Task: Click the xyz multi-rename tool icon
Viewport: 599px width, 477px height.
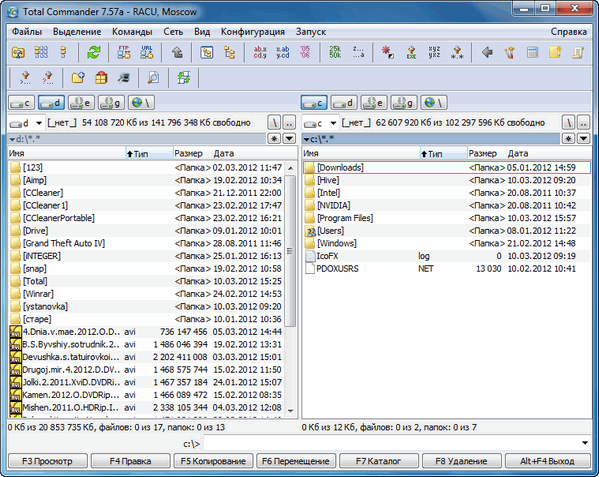Action: click(434, 52)
